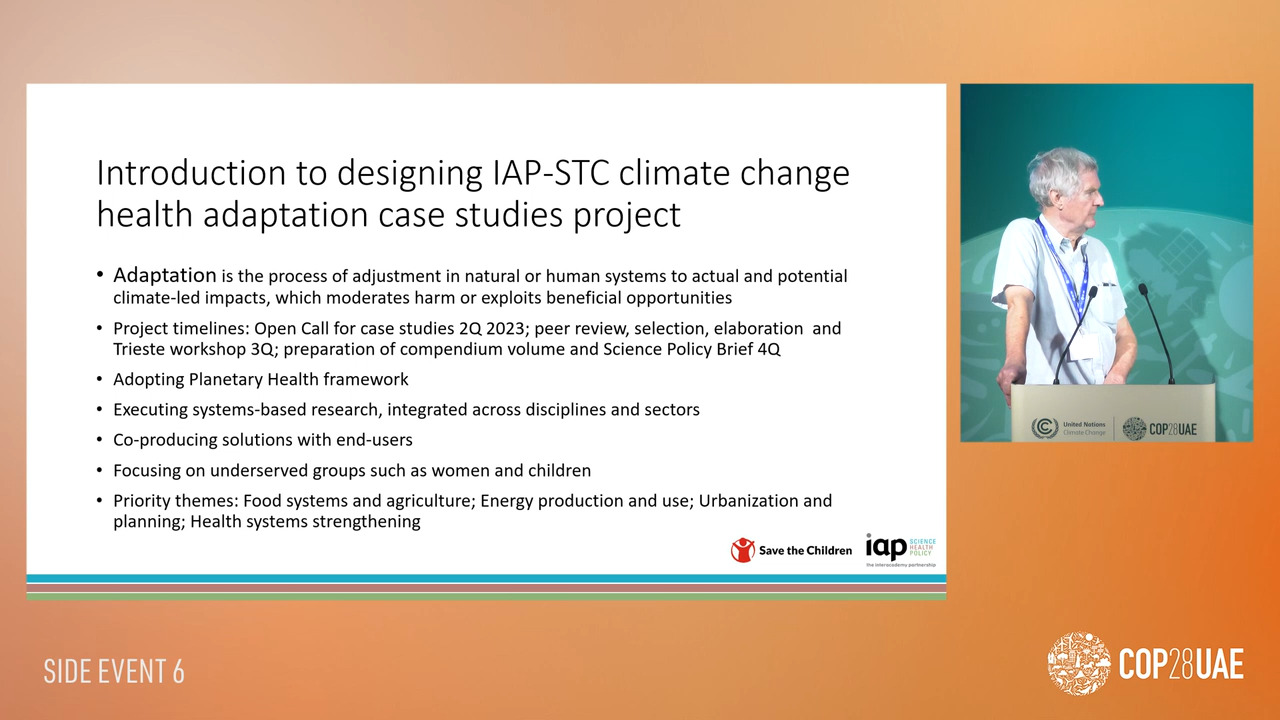Click the IAP Science Health Policy logo
The height and width of the screenshot is (720, 1280).
pos(899,549)
